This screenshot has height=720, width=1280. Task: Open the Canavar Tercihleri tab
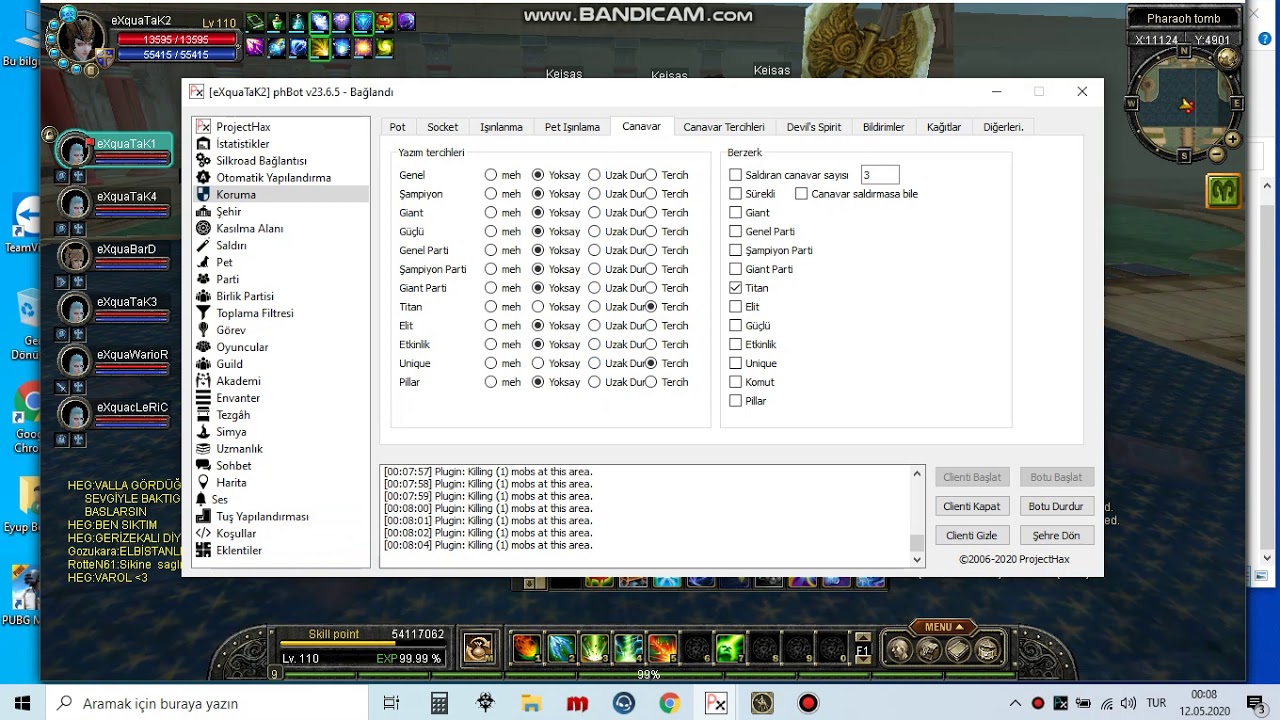723,127
